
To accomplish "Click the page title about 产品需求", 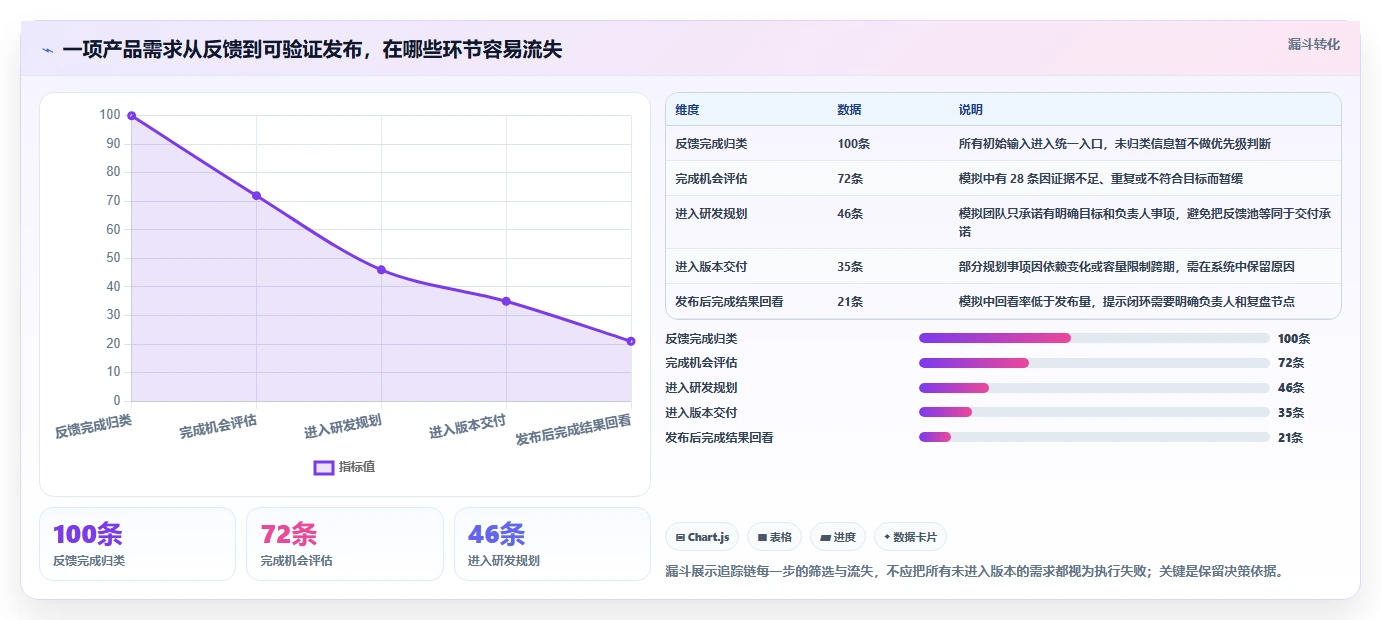I will 312,49.
